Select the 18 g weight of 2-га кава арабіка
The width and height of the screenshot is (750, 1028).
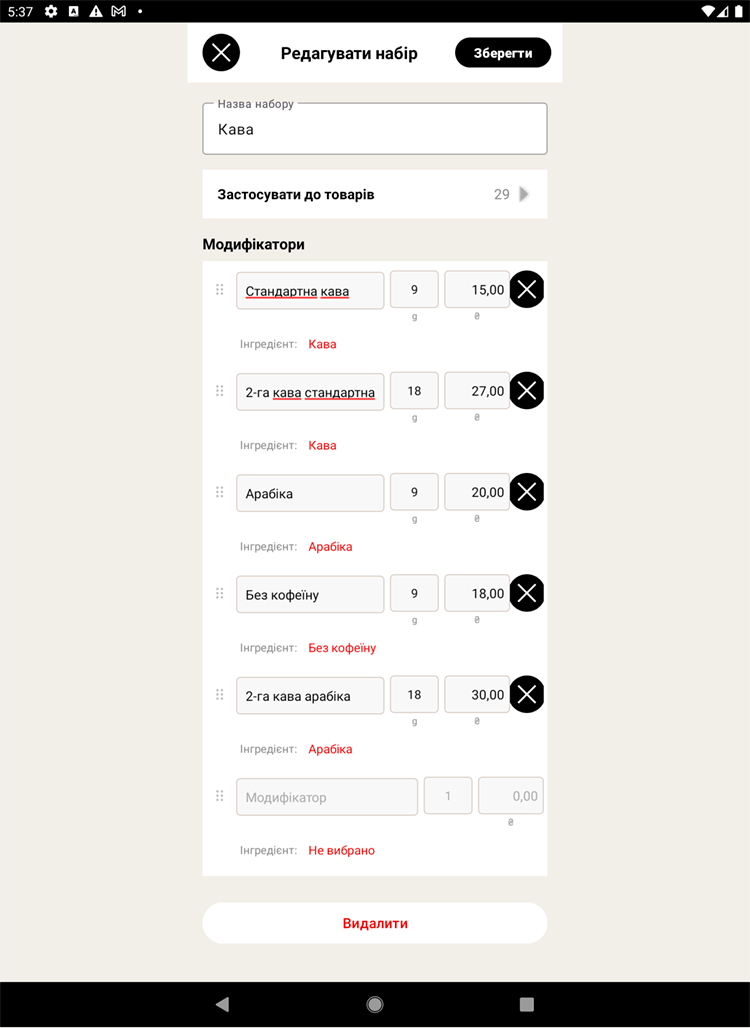coord(414,694)
